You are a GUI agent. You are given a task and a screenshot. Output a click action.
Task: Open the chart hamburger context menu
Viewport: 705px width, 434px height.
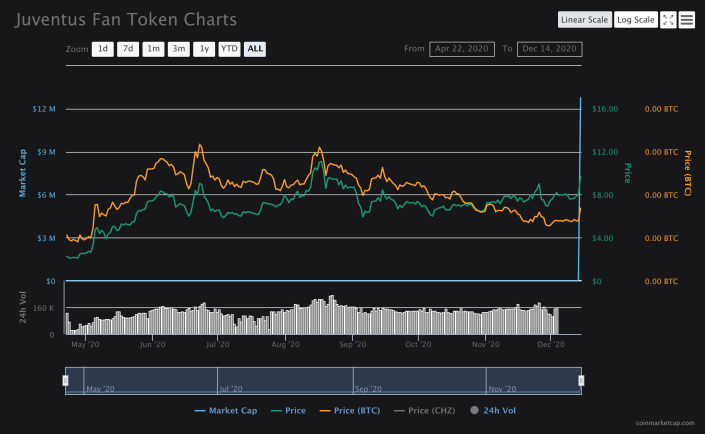tap(687, 20)
